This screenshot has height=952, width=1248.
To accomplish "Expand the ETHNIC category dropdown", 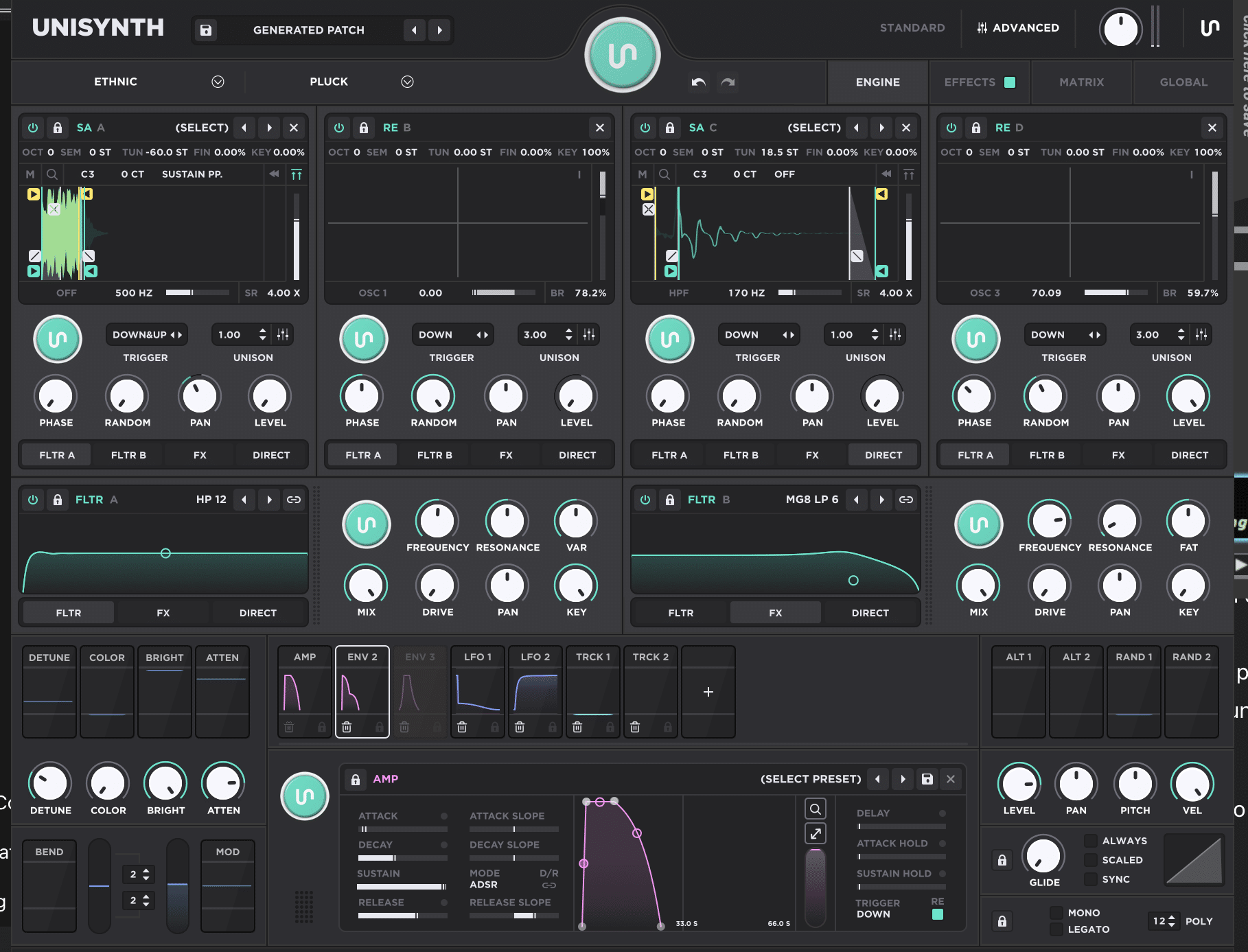I will point(218,82).
